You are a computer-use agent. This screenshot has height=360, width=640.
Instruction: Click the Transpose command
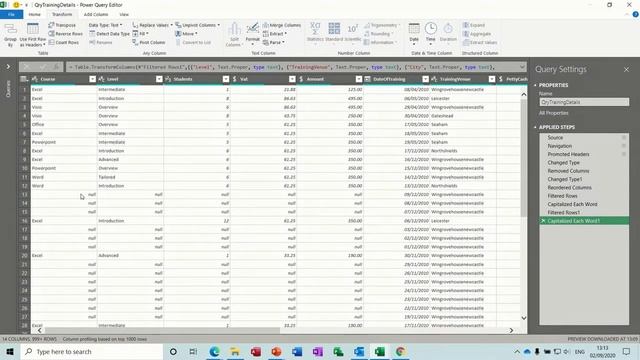point(62,25)
